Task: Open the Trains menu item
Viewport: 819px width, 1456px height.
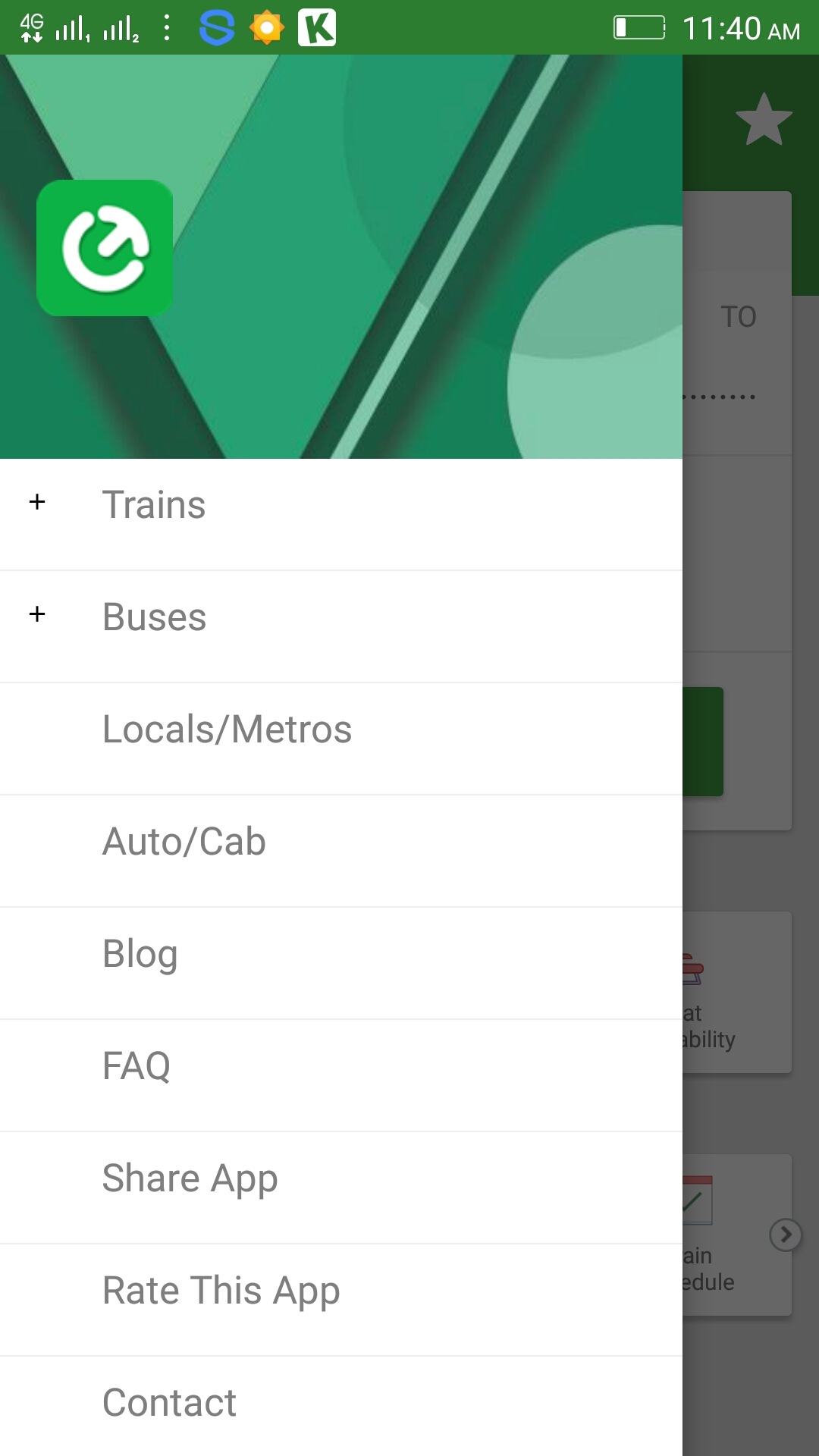Action: pos(154,505)
